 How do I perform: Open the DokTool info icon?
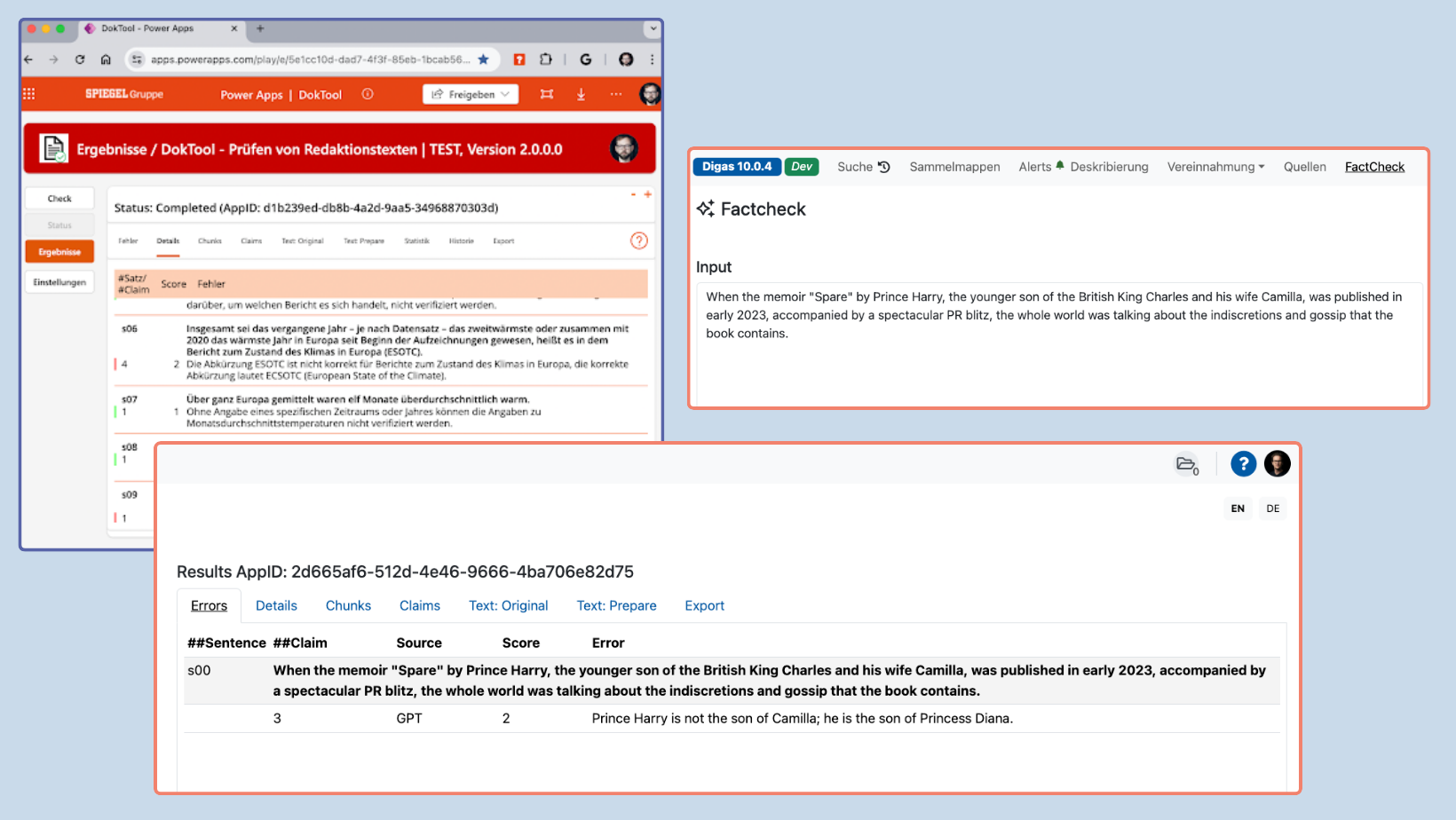(368, 94)
